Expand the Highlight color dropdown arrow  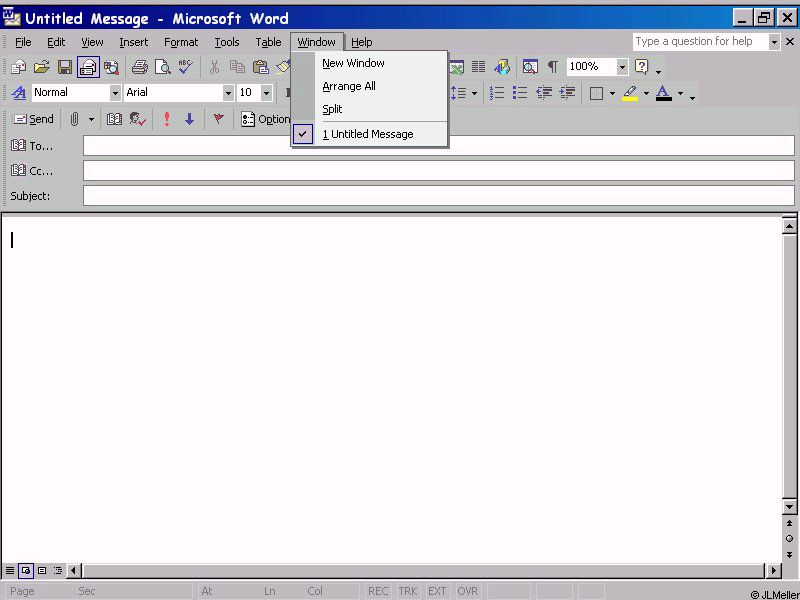coord(646,93)
